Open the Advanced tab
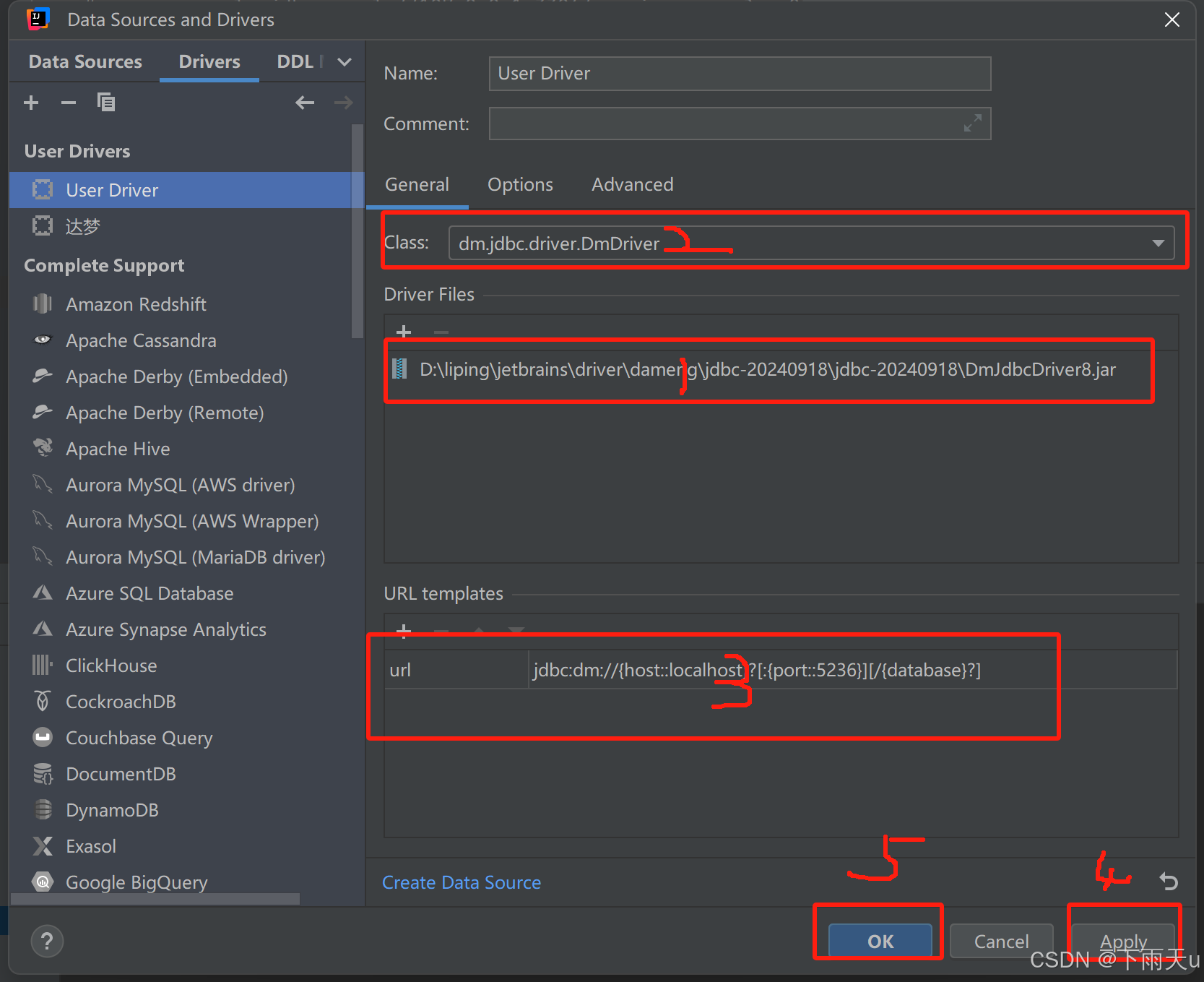The height and width of the screenshot is (982, 1204). pyautogui.click(x=633, y=185)
